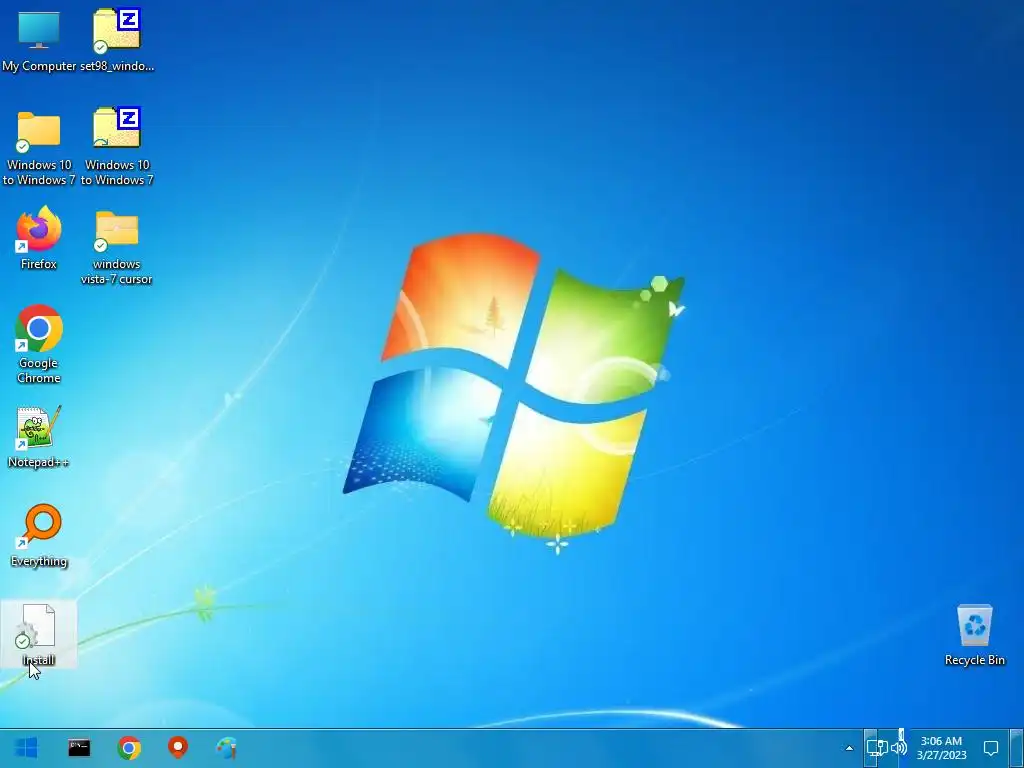This screenshot has width=1024, height=768.
Task: Select the Everything search shortcut
Action: coord(39,536)
